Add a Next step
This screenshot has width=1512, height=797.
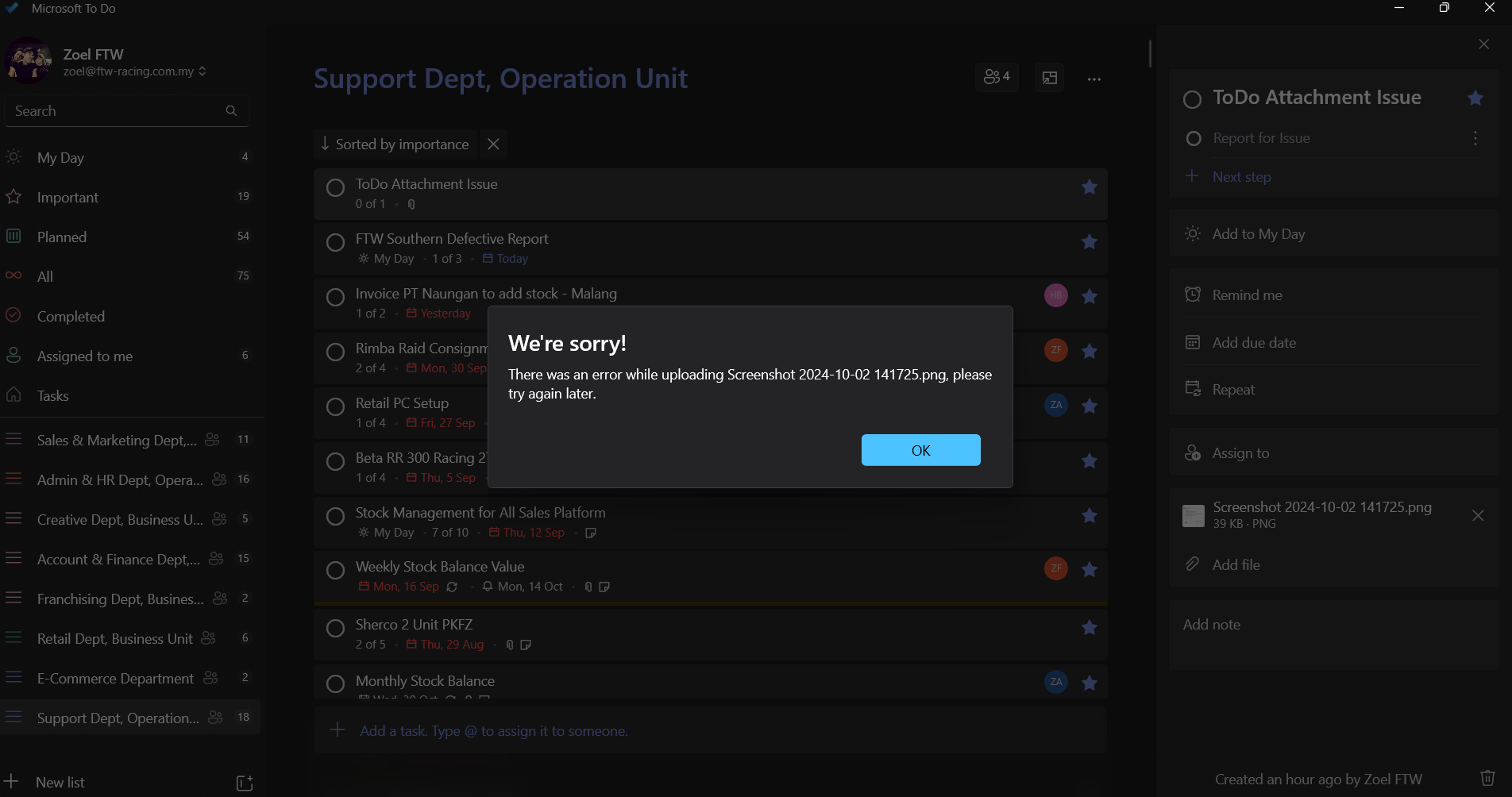point(1240,177)
